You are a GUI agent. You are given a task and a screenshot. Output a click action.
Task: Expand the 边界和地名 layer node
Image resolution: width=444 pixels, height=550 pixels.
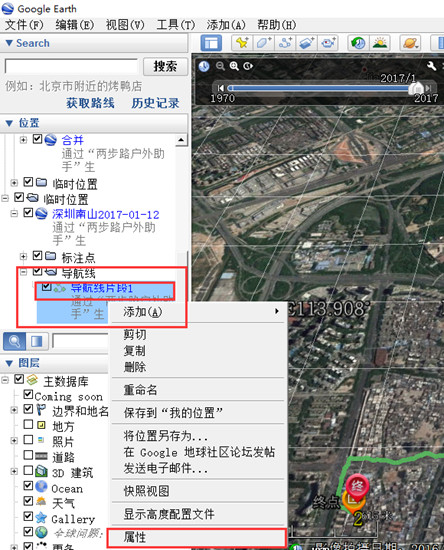pyautogui.click(x=14, y=410)
